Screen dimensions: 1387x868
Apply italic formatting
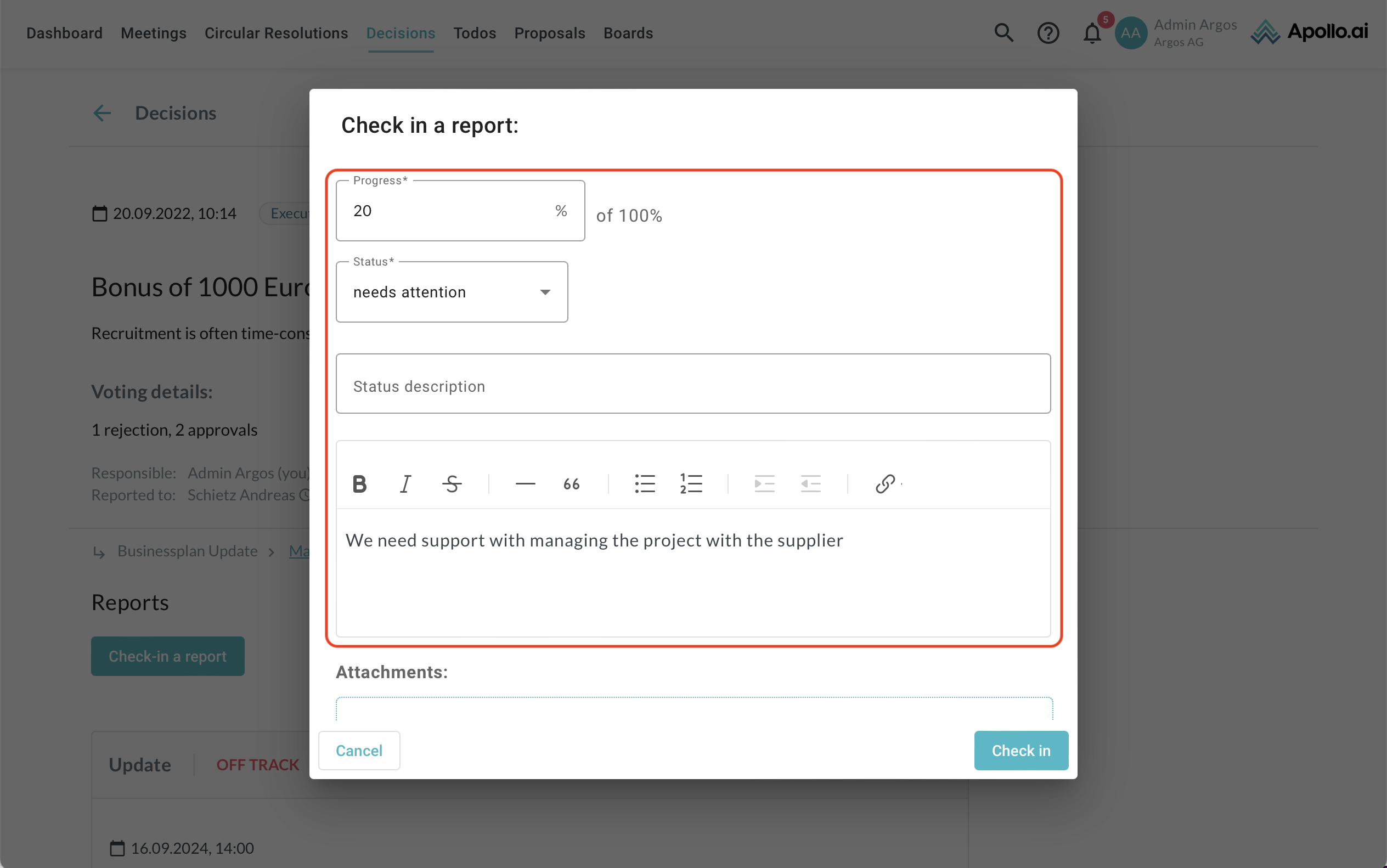pos(405,484)
